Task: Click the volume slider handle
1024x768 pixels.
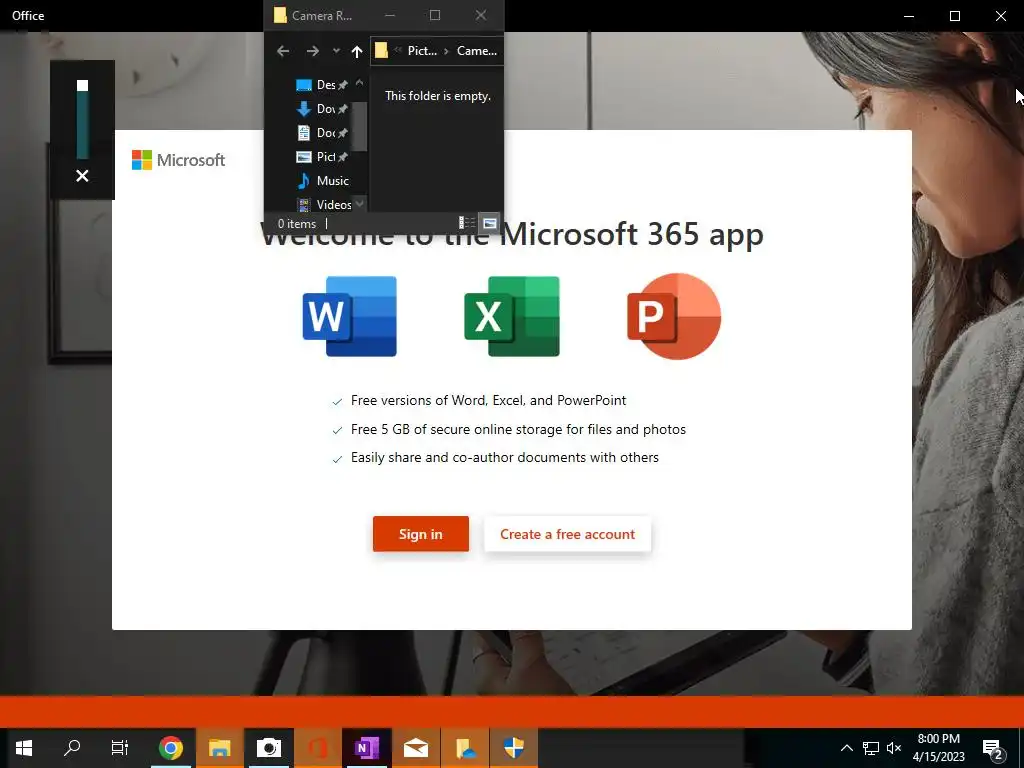Action: 82,86
